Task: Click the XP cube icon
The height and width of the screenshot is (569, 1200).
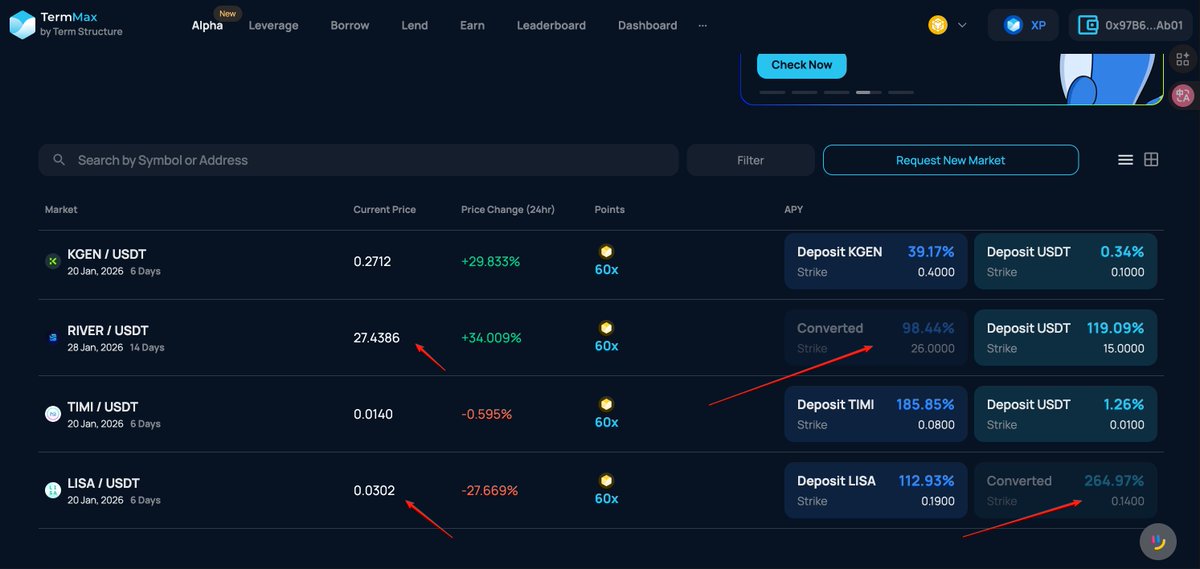Action: pyautogui.click(x=1013, y=25)
